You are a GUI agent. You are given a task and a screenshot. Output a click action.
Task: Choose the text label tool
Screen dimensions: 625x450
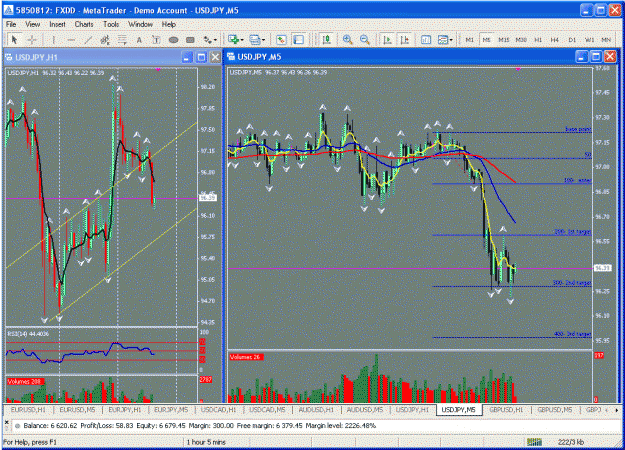pyautogui.click(x=156, y=39)
